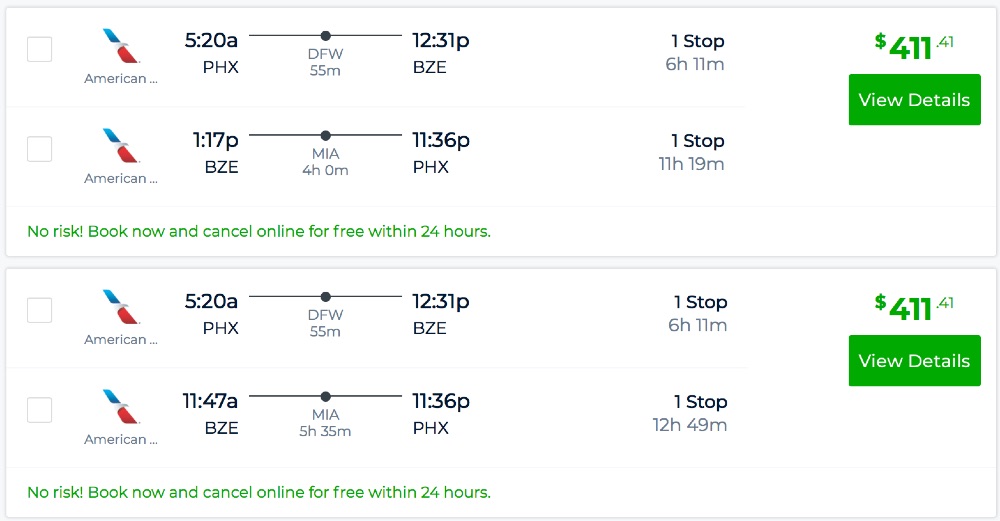Click the DFW stop dot in the bottom result
Viewport: 1000px width, 521px height.
[325, 296]
